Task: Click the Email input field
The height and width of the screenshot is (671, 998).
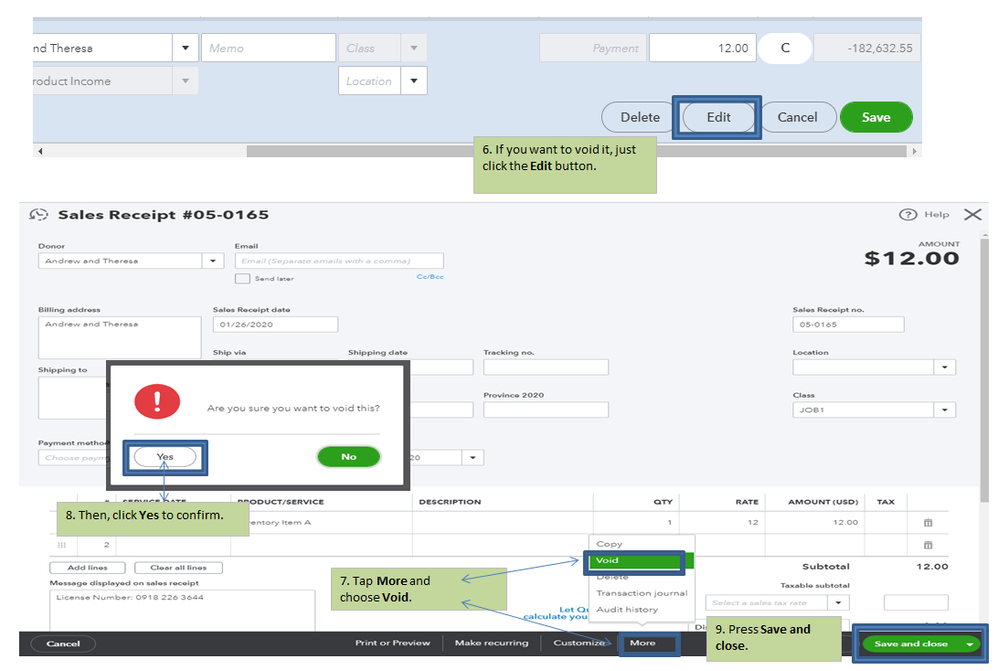Action: coord(339,261)
